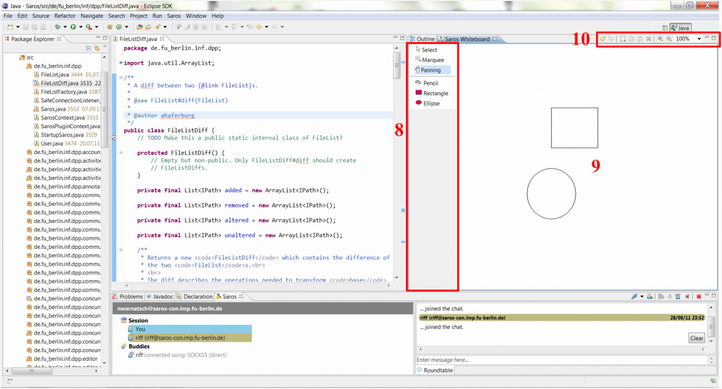Zoom out on the whiteboard

coord(669,39)
